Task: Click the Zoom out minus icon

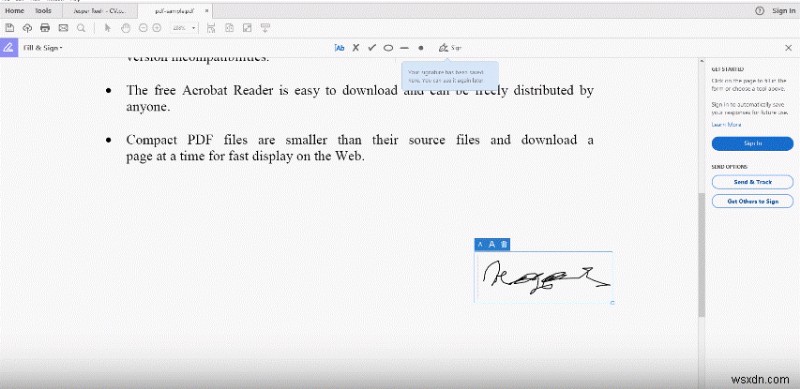Action: pyautogui.click(x=143, y=28)
